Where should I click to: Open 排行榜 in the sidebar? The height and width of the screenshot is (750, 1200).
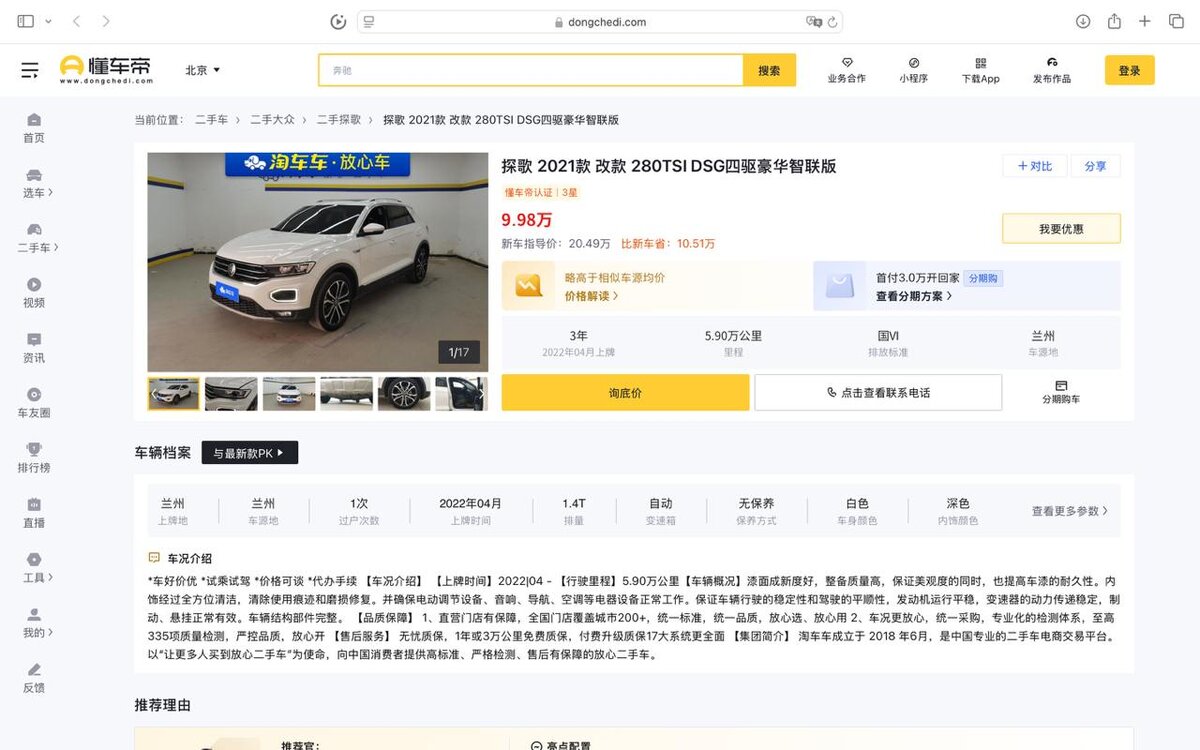click(34, 458)
